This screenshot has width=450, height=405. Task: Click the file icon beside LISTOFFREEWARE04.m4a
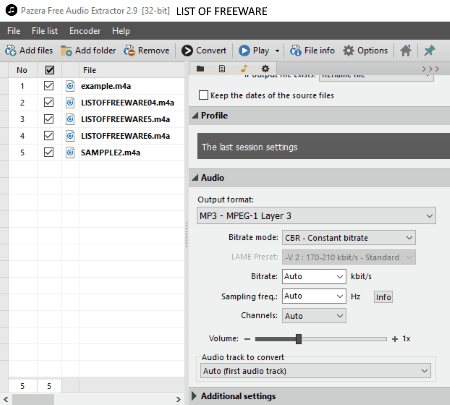pyautogui.click(x=70, y=103)
